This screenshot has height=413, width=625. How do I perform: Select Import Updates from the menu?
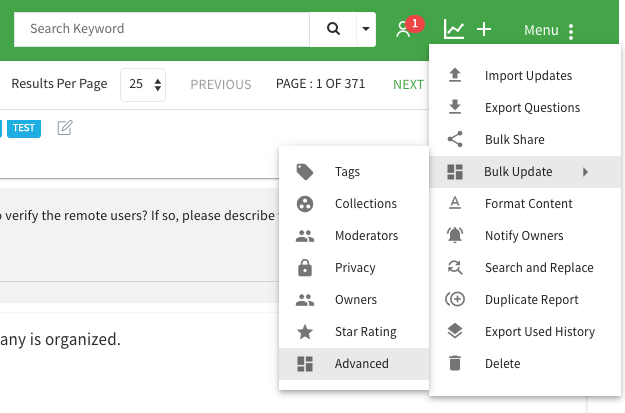coord(525,76)
